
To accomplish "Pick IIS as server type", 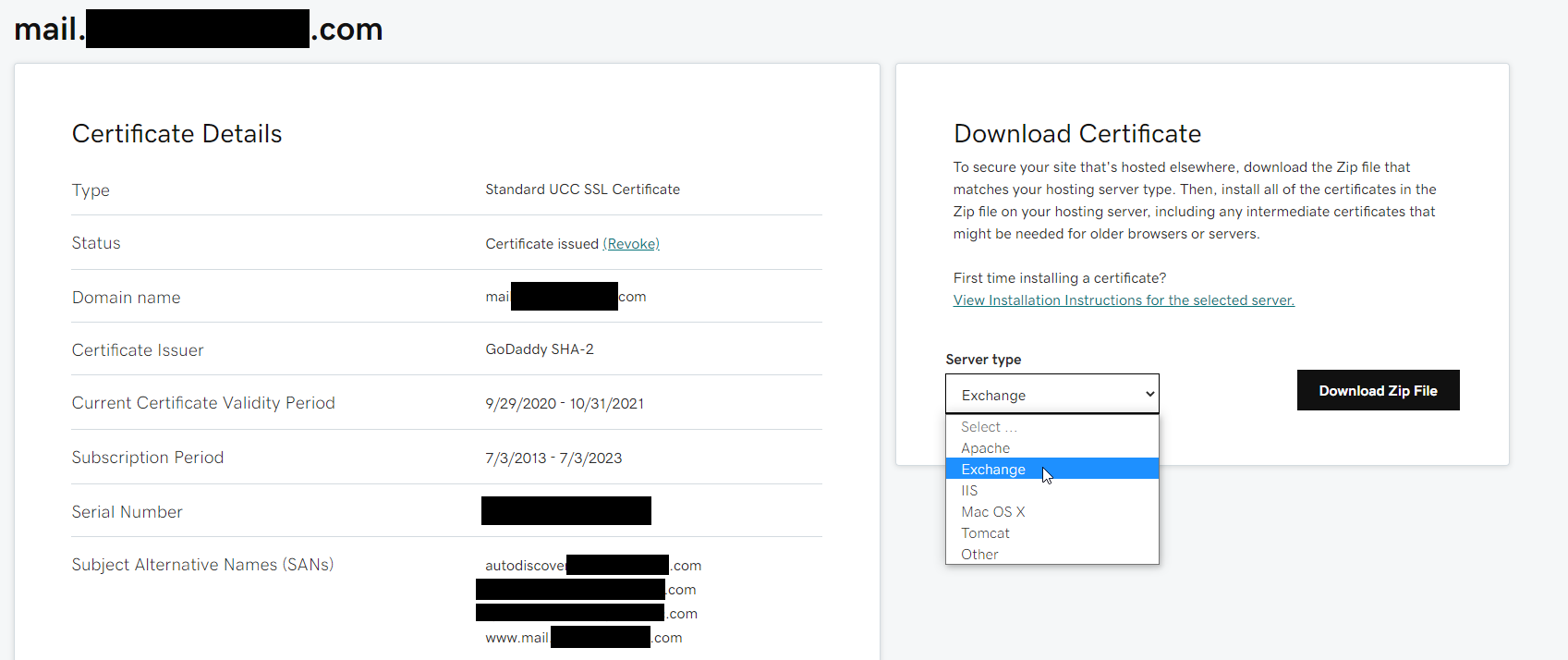I will [x=1051, y=491].
